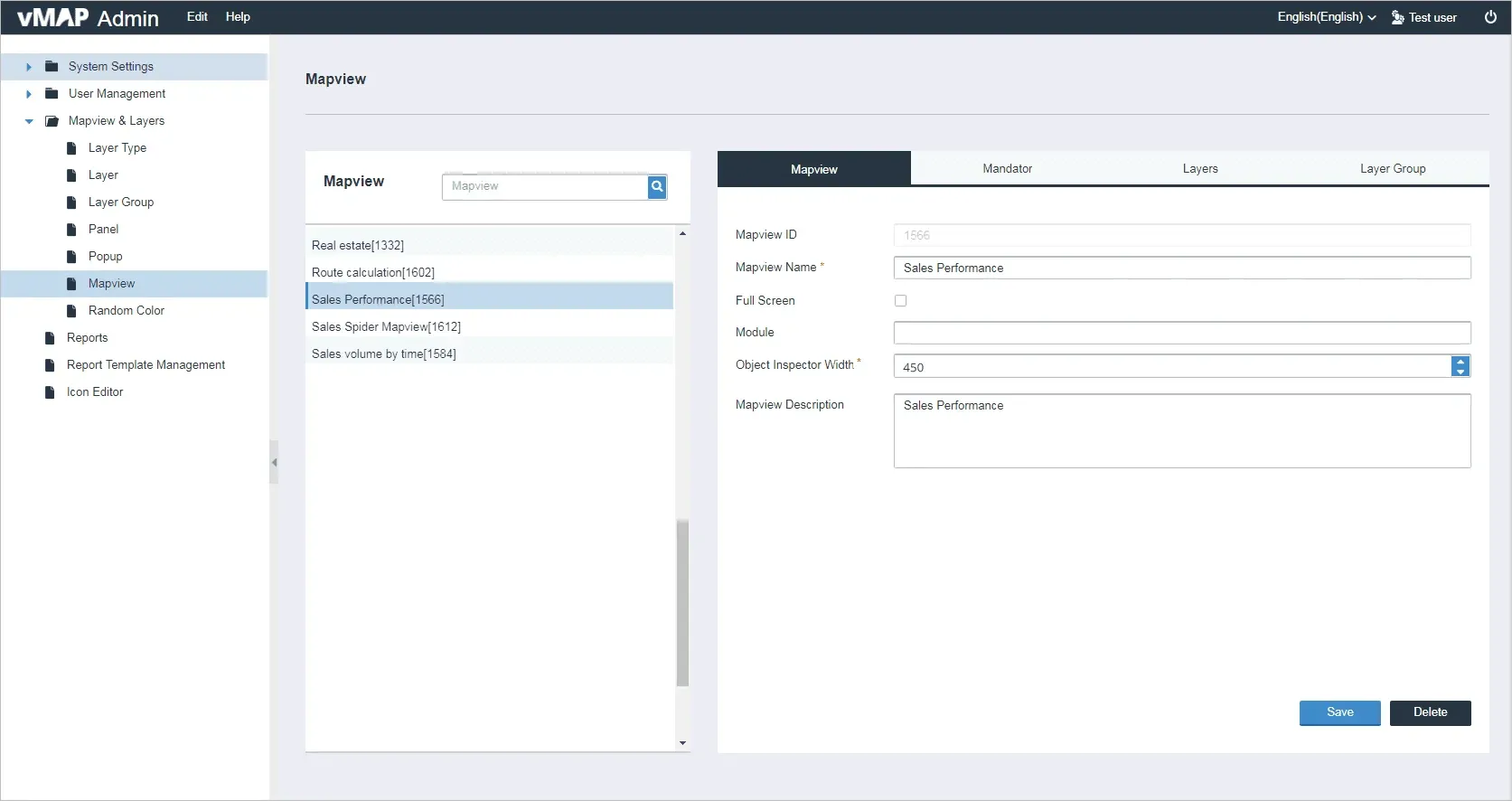This screenshot has height=801, width=1512.
Task: Open the Edit menu
Action: tap(197, 16)
